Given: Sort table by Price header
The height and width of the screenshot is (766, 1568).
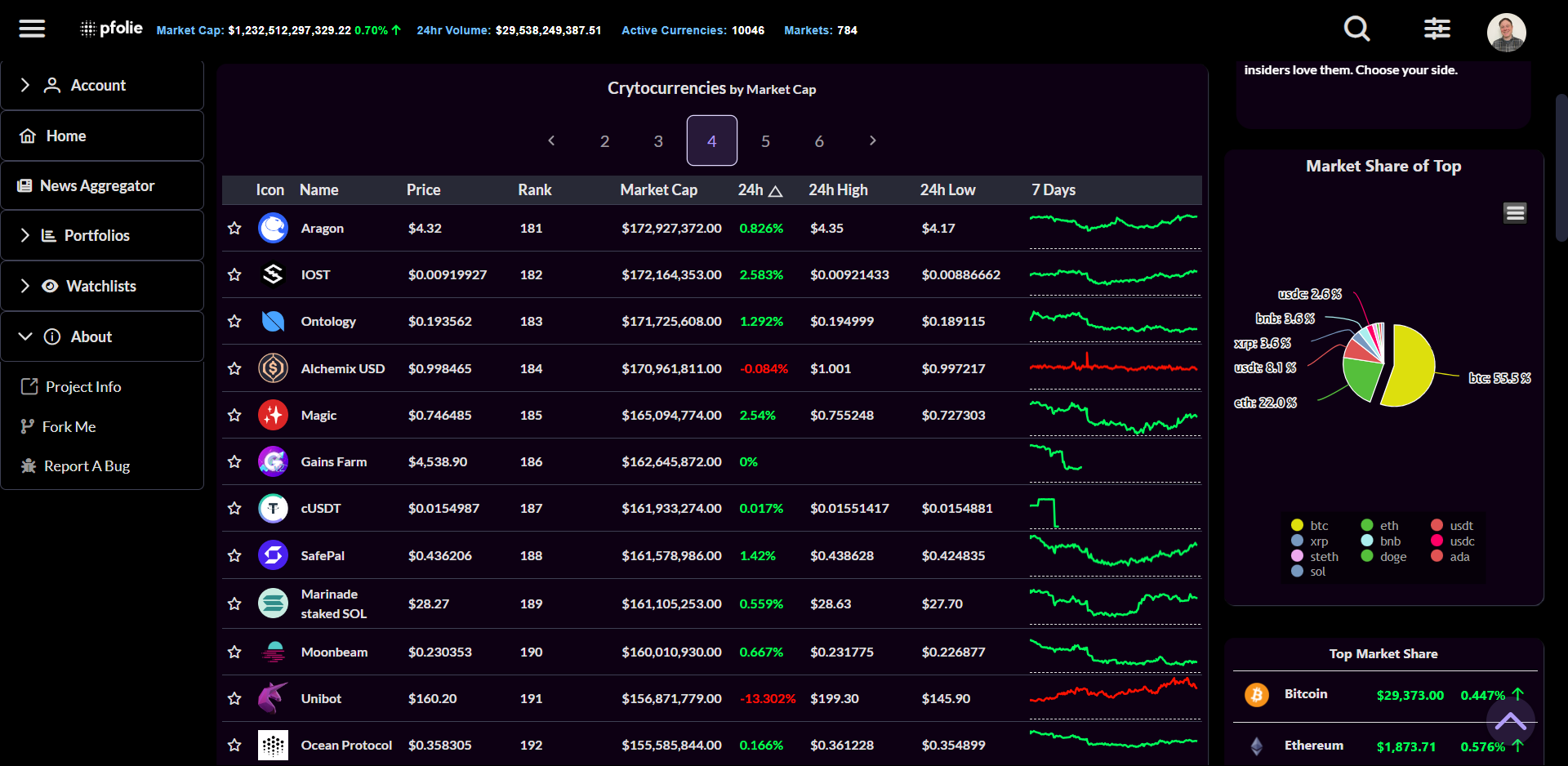Looking at the screenshot, I should (423, 189).
